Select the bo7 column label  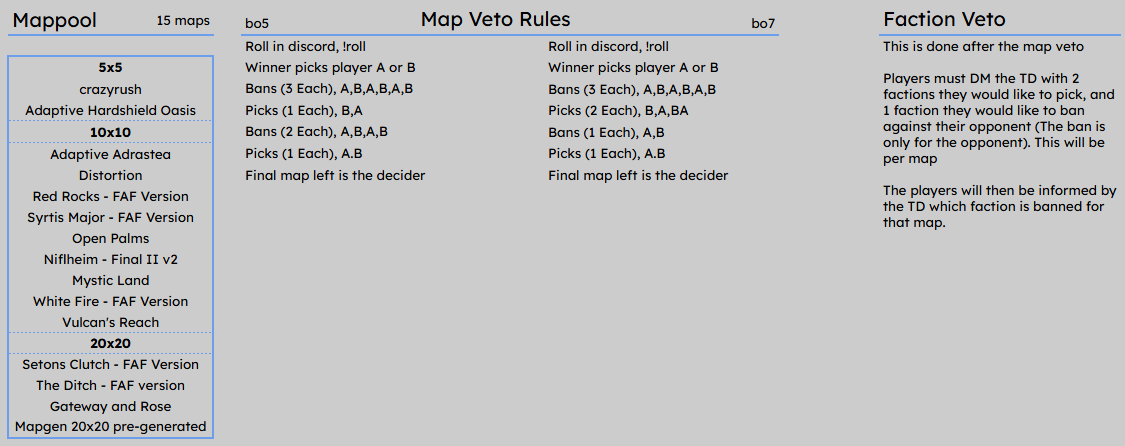click(763, 24)
